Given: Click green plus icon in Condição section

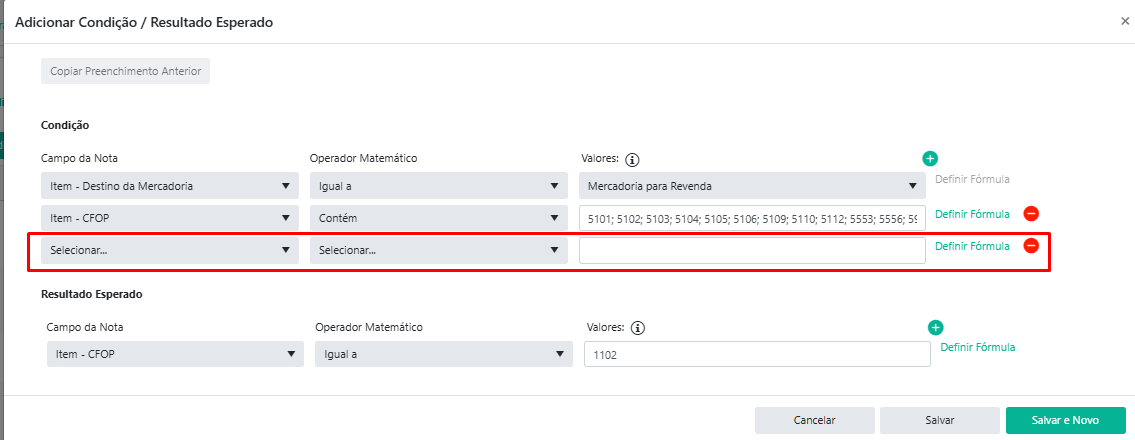Looking at the screenshot, I should (930, 158).
